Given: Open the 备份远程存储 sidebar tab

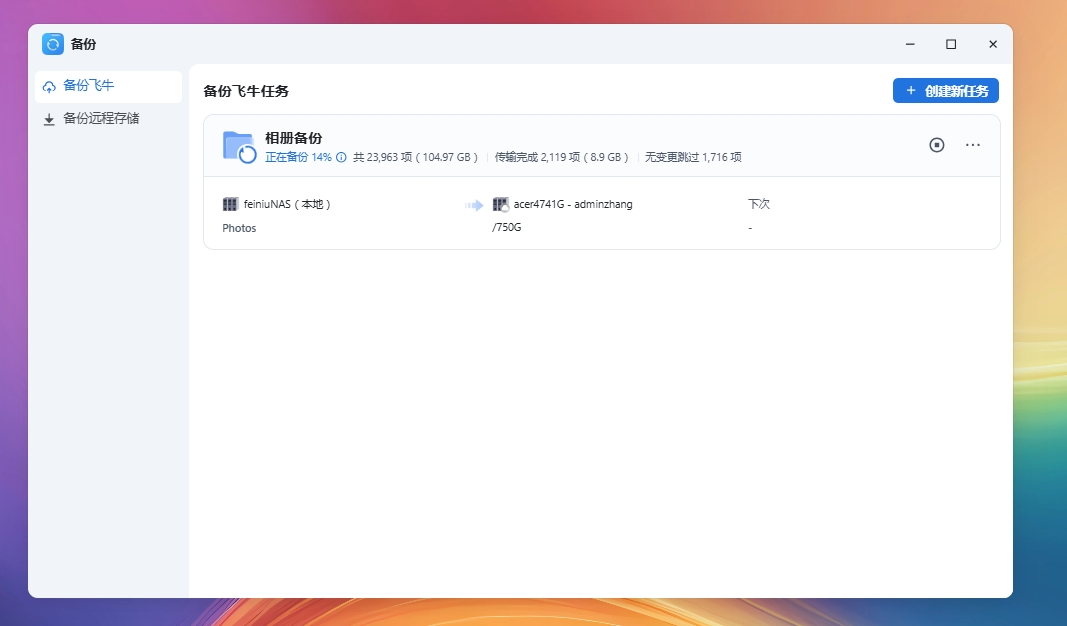Looking at the screenshot, I should pos(108,119).
